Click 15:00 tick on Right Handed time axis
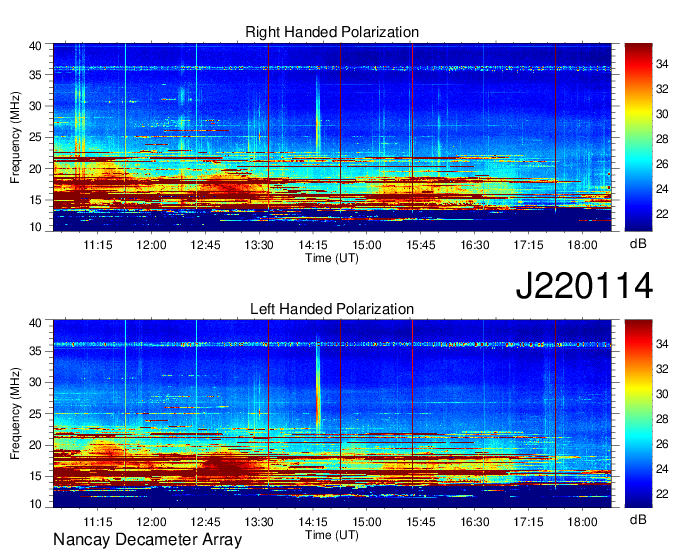 [366, 245]
